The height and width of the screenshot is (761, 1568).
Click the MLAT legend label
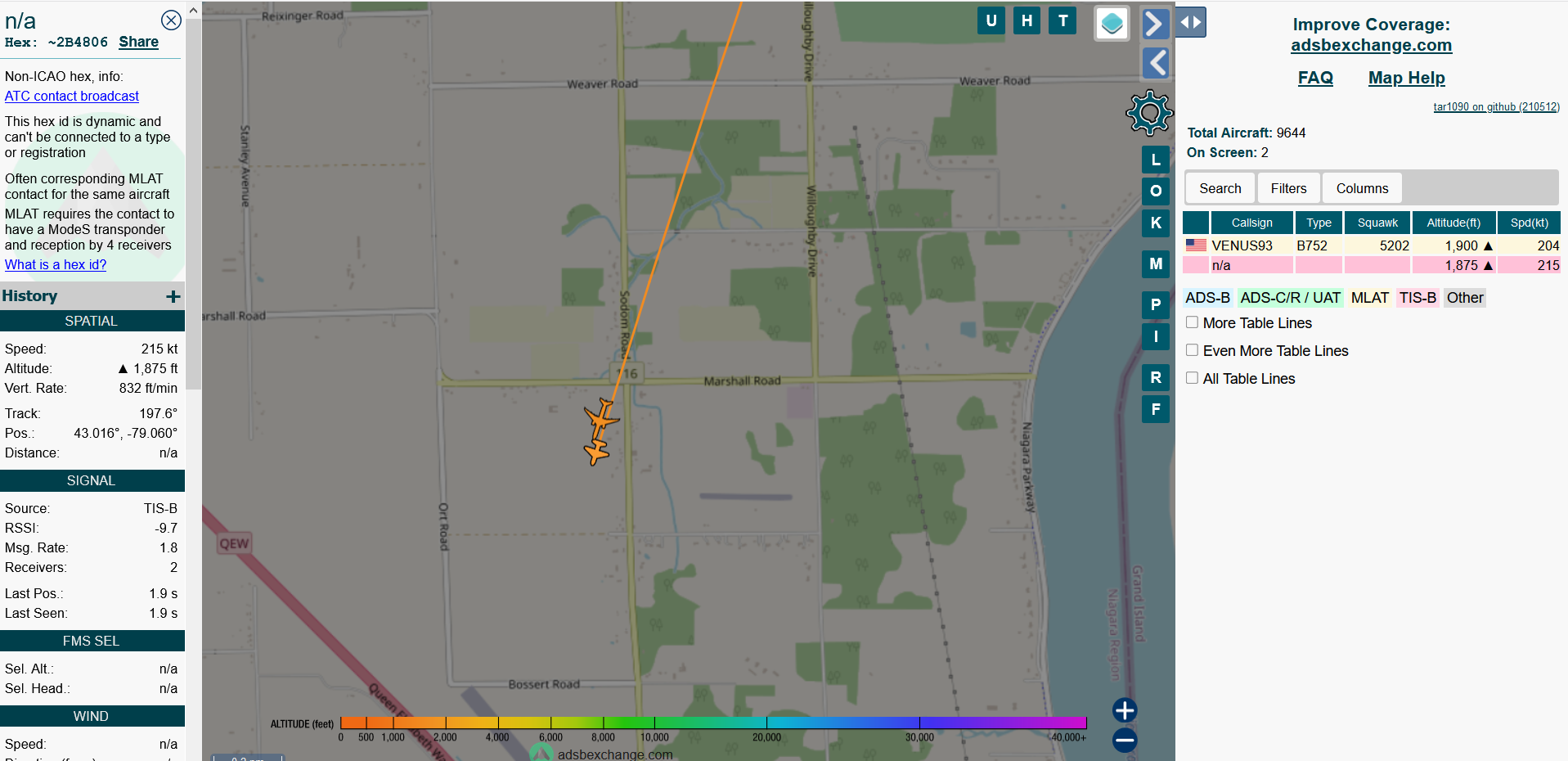pyautogui.click(x=1369, y=298)
